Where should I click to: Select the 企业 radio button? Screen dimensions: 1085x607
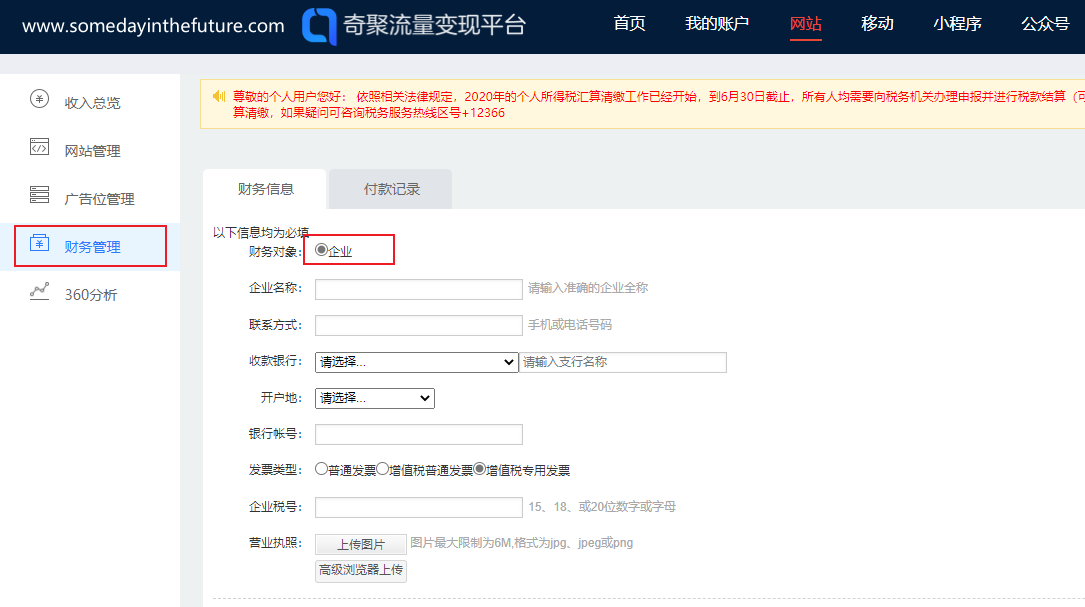[x=319, y=250]
